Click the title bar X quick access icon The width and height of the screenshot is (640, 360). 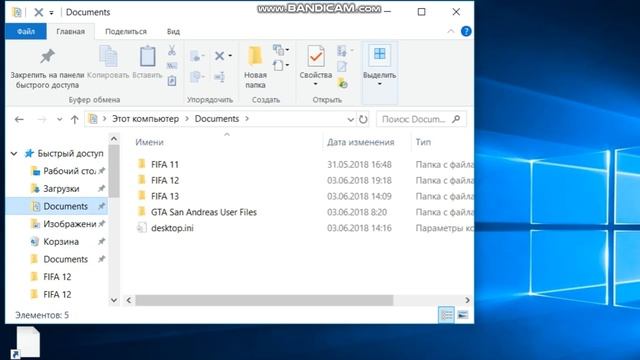coord(39,12)
